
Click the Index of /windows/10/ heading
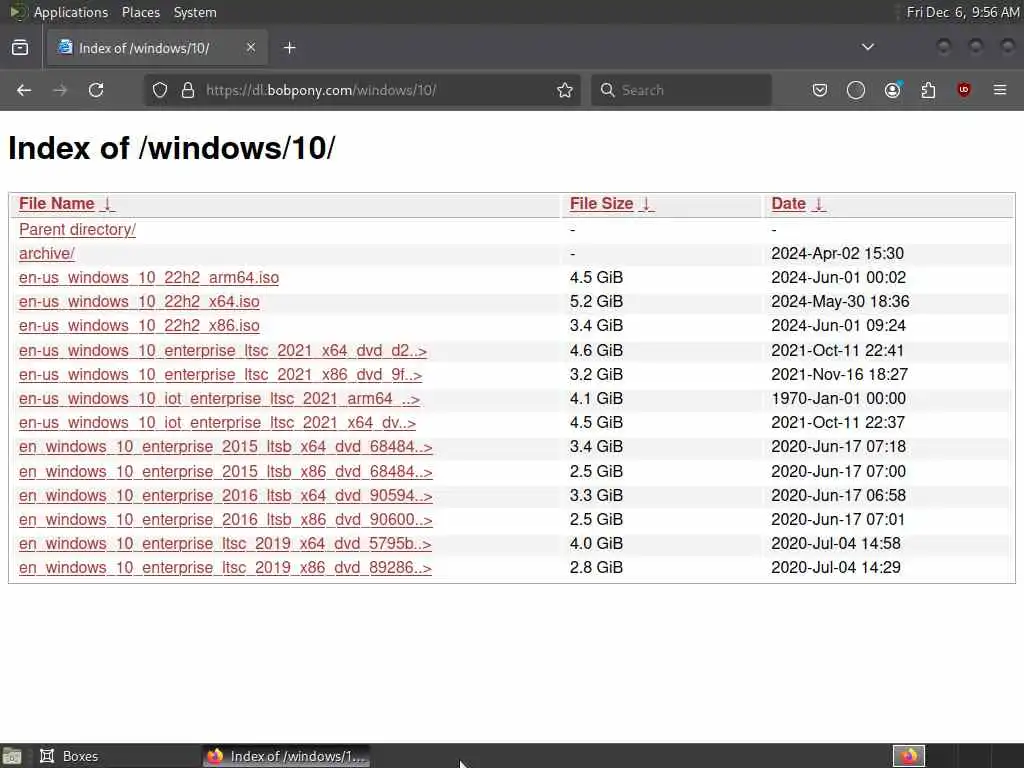coord(172,148)
